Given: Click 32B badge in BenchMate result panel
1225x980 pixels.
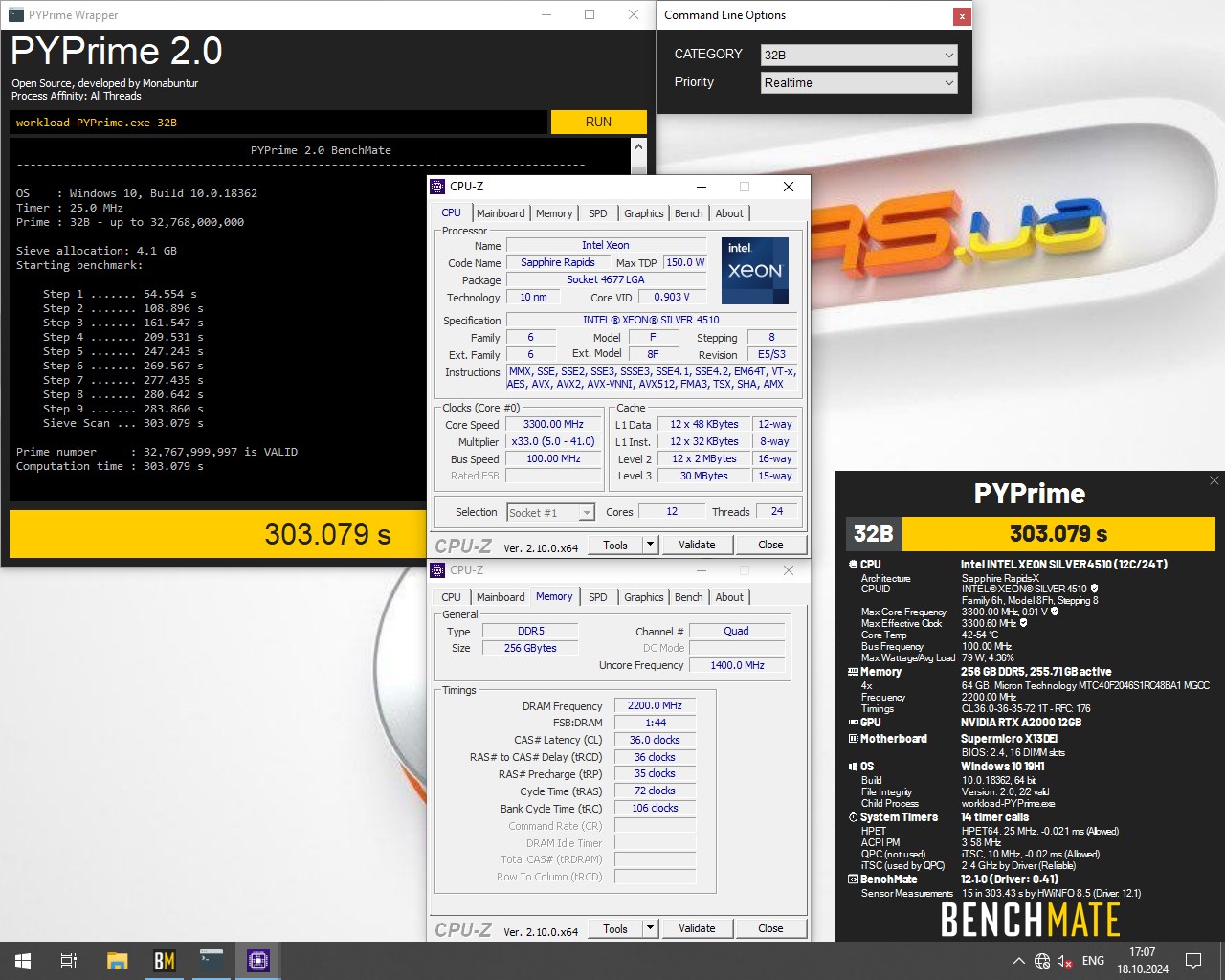Looking at the screenshot, I should (873, 534).
